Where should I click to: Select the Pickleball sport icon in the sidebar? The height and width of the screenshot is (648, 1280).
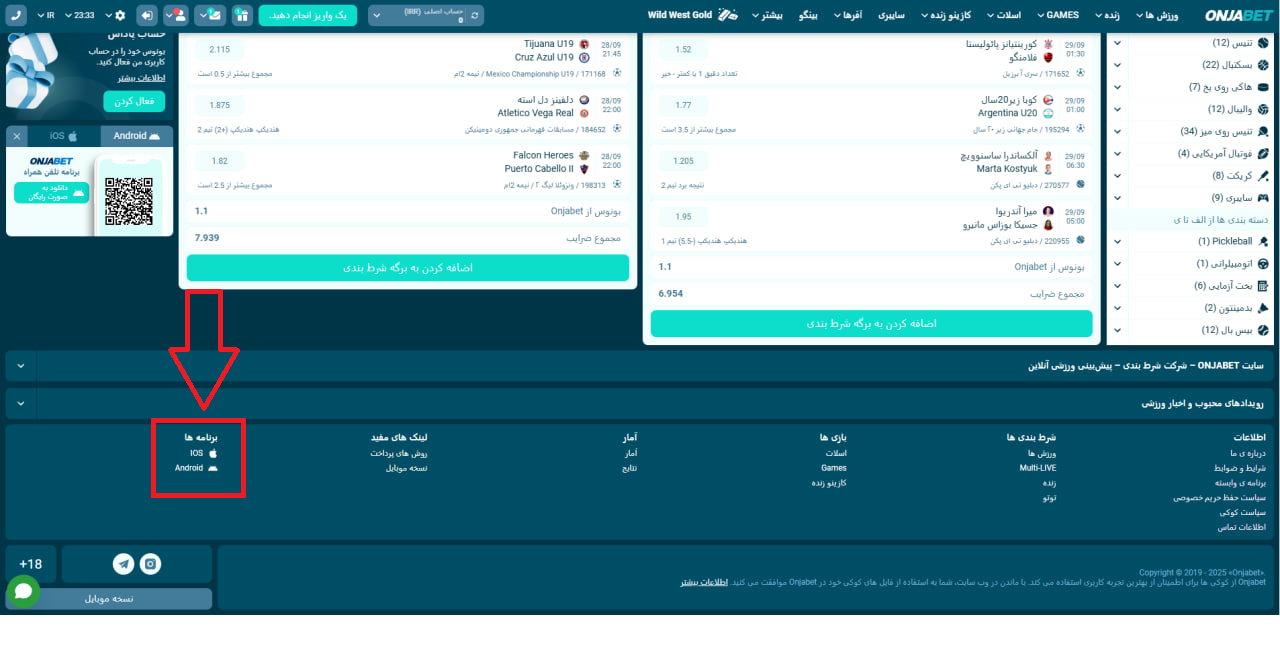1262,240
